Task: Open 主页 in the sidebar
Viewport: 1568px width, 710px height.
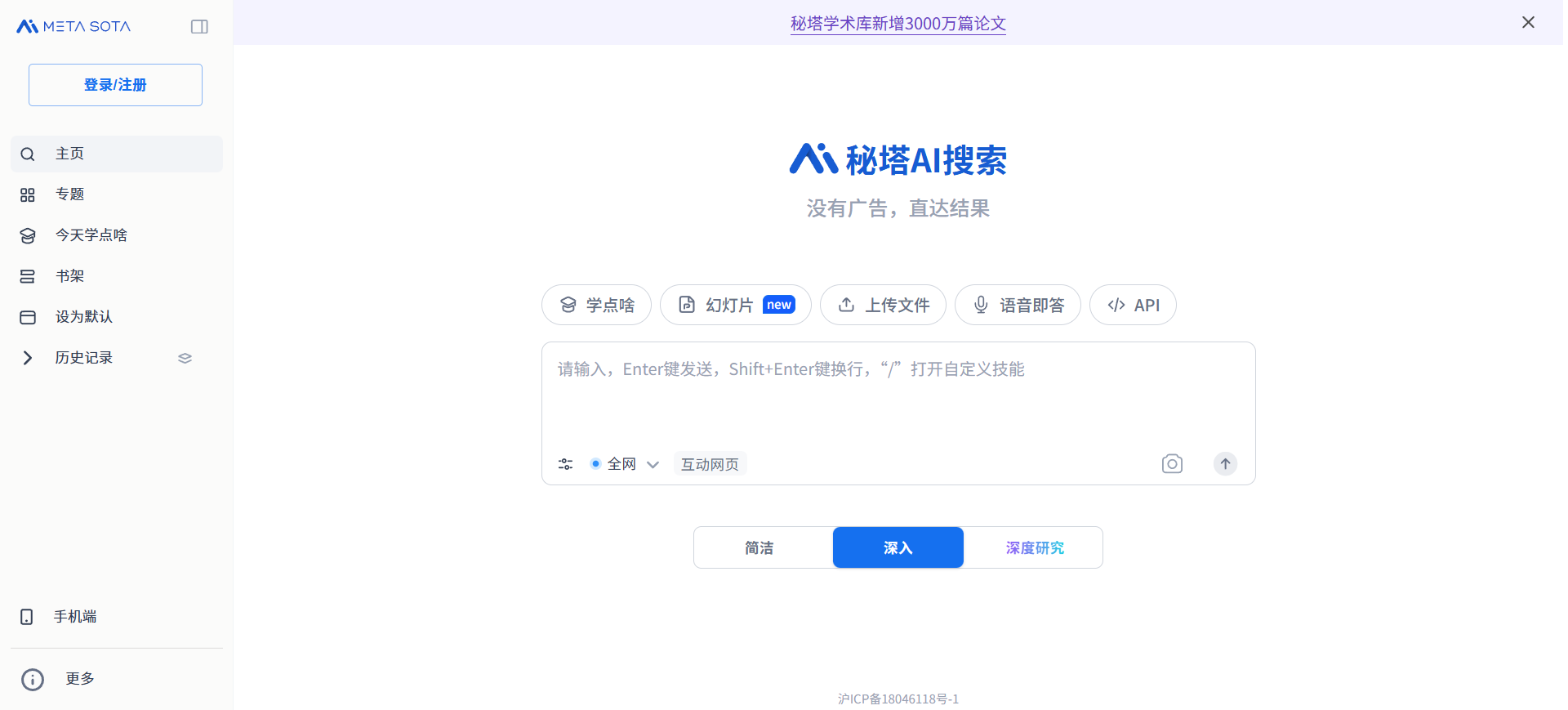Action: click(x=117, y=154)
